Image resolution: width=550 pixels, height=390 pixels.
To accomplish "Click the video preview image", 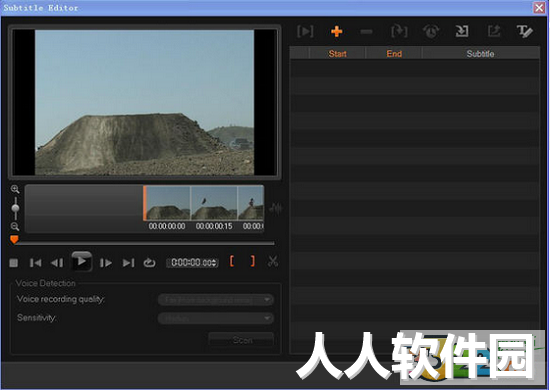I will (144, 102).
